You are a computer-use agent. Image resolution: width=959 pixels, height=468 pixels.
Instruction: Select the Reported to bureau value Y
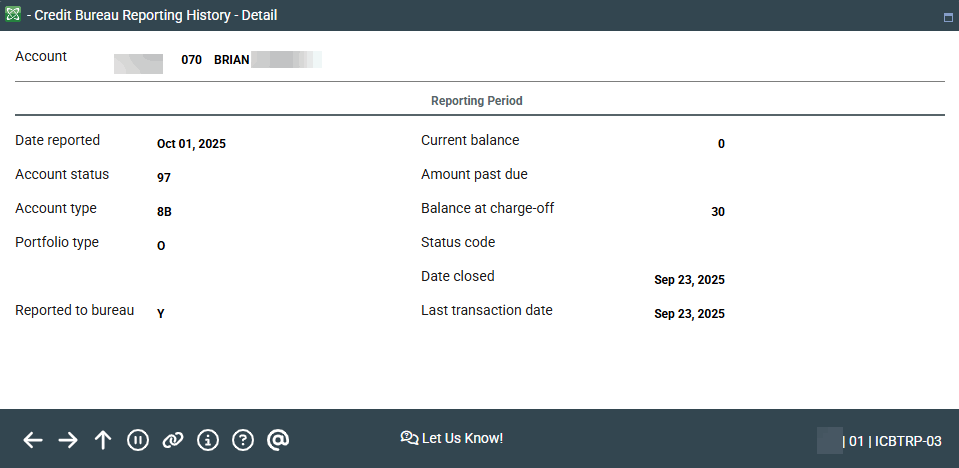(161, 314)
